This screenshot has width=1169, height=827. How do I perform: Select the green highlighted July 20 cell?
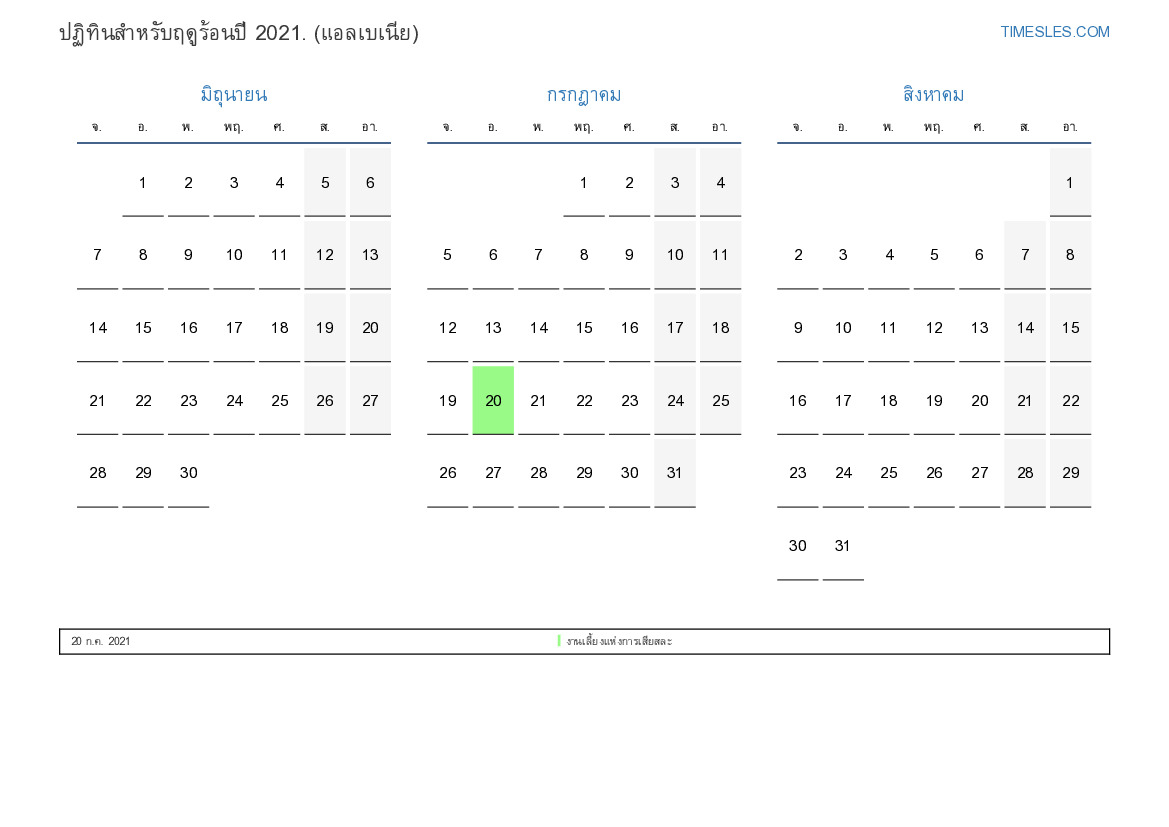click(493, 400)
